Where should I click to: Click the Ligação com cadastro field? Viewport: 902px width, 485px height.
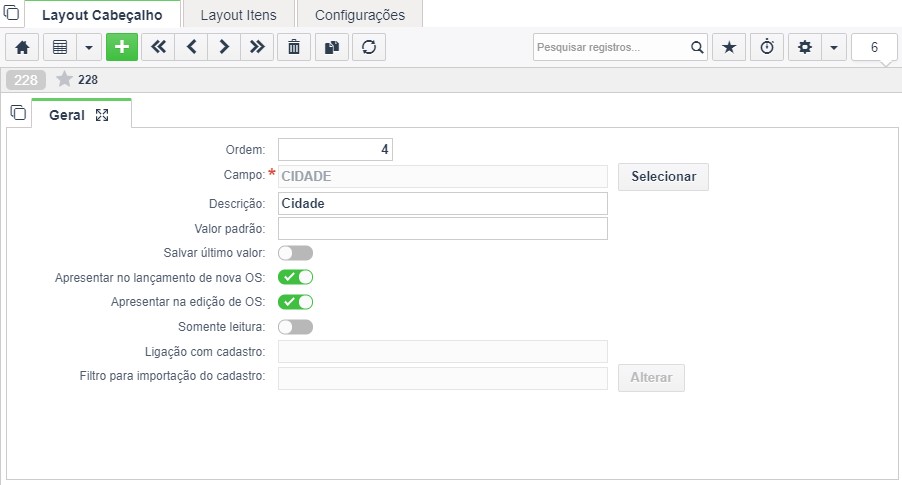click(443, 352)
